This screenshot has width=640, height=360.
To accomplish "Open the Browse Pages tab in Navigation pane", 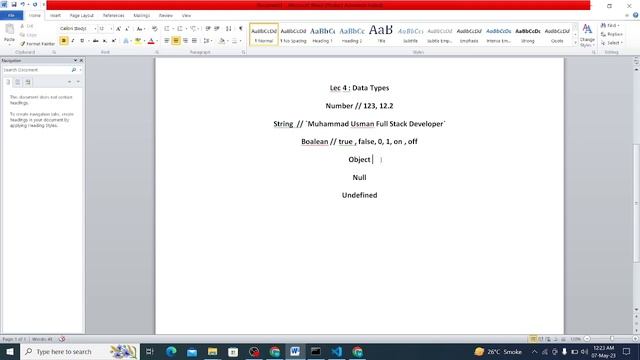I will (18, 82).
